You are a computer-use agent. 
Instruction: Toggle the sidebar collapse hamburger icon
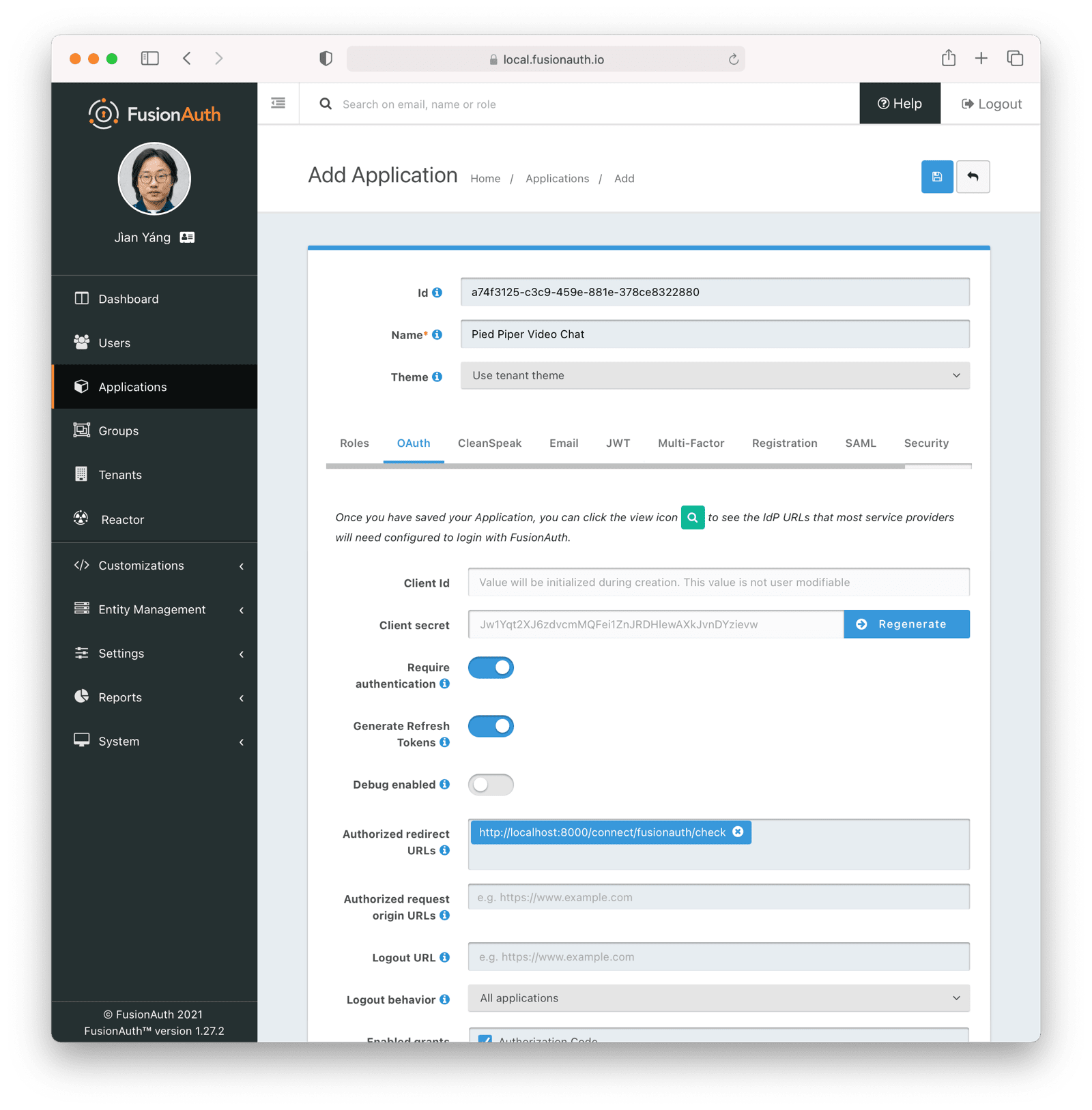point(278,103)
